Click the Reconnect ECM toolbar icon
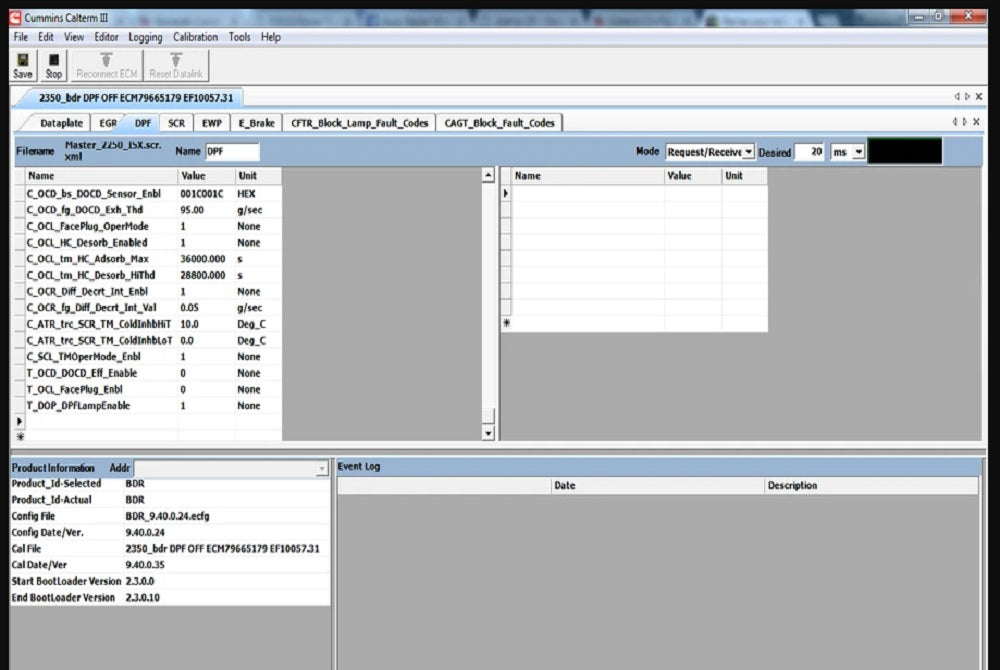 coord(106,66)
